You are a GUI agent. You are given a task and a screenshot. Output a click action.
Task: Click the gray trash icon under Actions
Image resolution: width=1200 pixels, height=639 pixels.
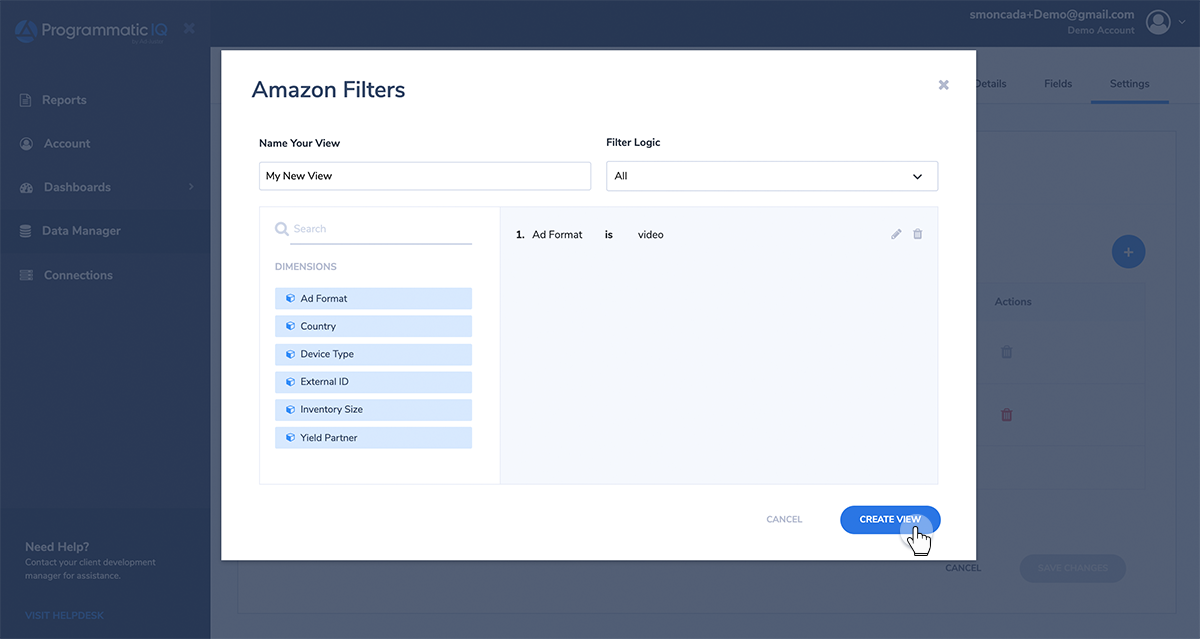[1007, 352]
